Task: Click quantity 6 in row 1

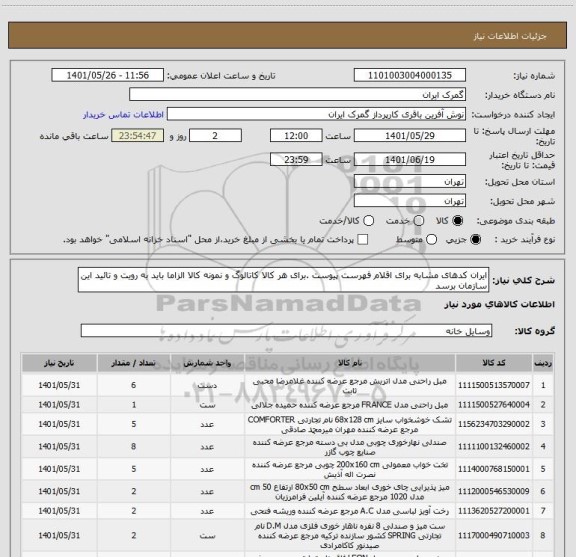Action: (133, 385)
